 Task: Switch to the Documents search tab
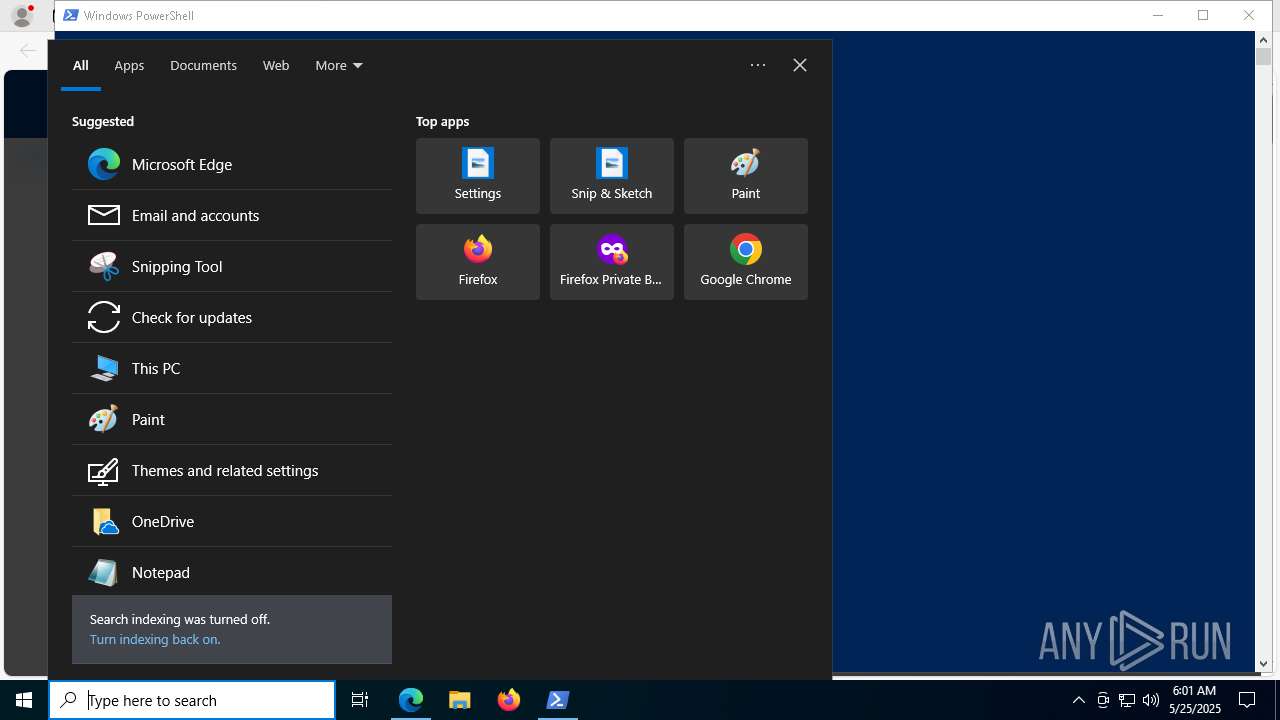coord(203,65)
